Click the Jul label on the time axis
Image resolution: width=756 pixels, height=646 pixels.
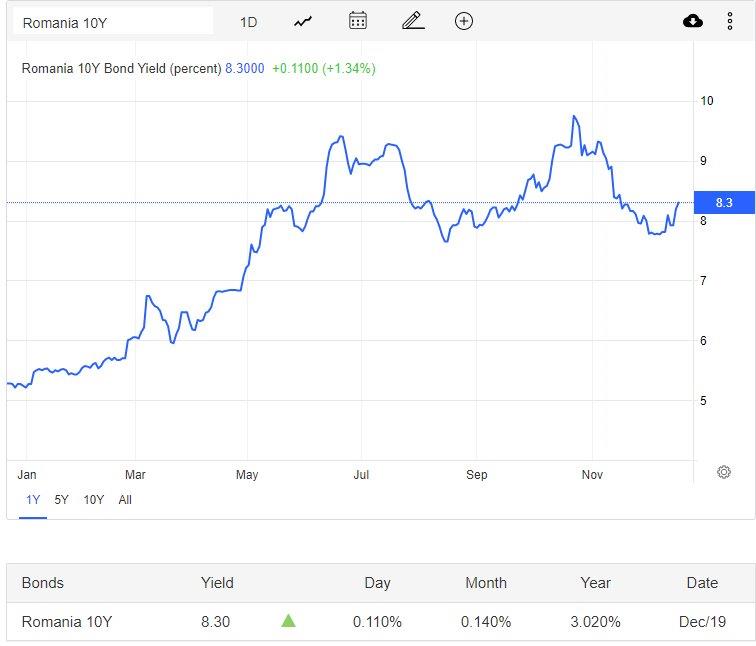(x=361, y=474)
